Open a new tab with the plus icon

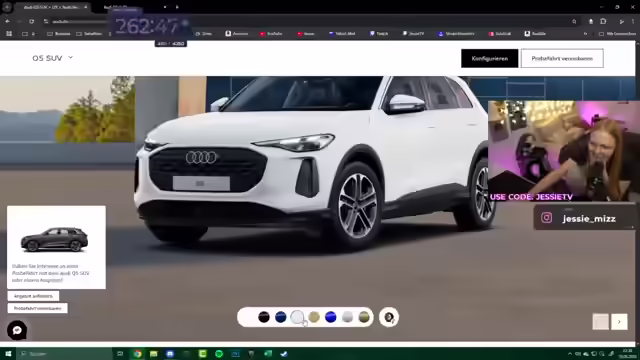click(x=177, y=7)
